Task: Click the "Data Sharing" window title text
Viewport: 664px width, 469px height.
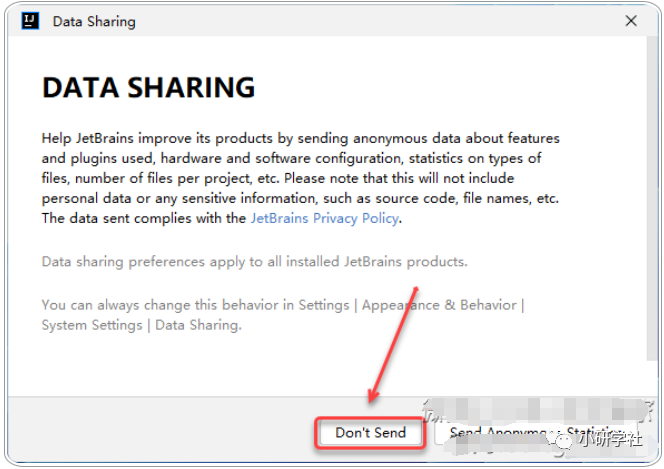Action: 93,21
